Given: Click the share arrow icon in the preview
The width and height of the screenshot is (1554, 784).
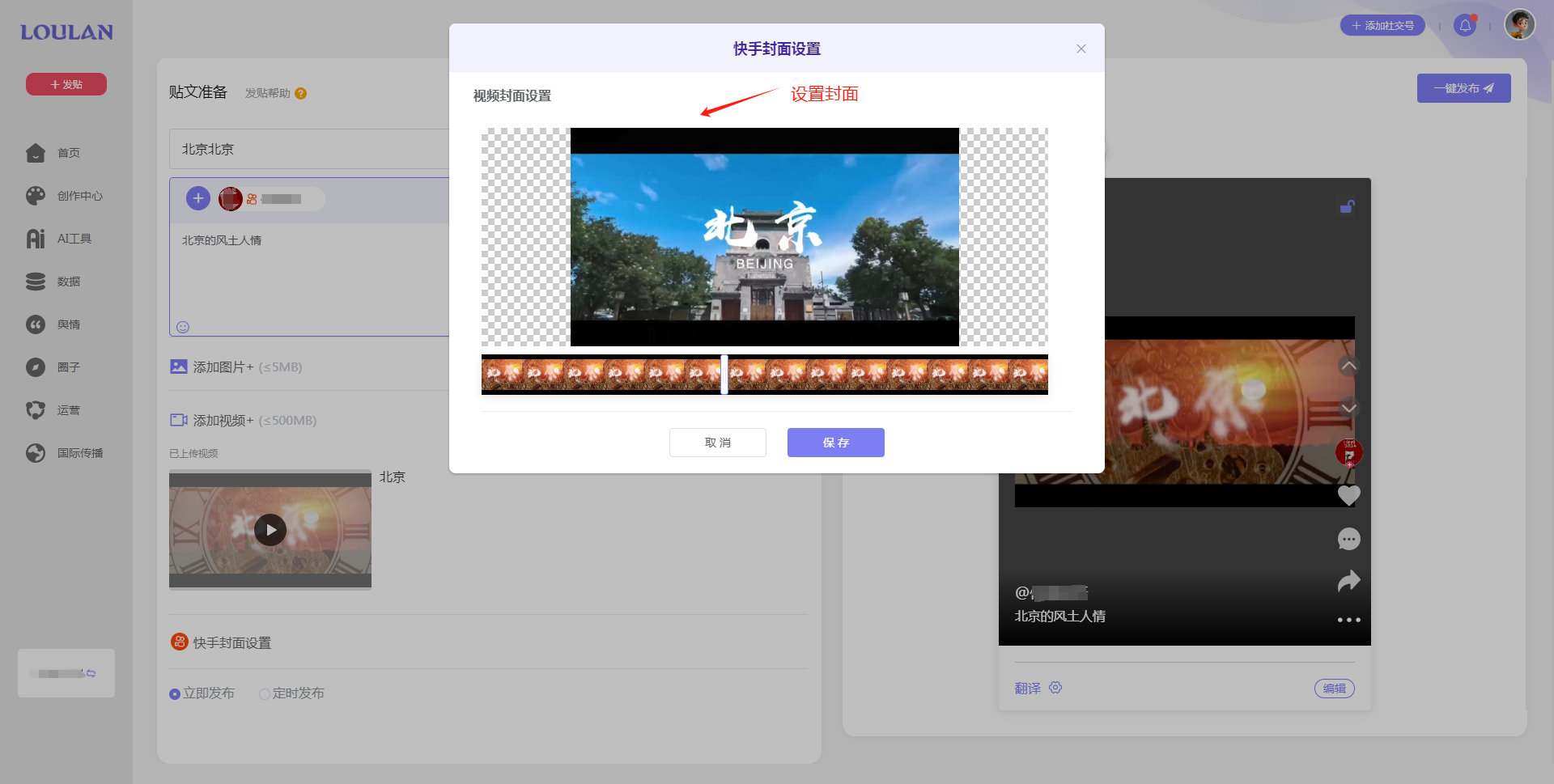Looking at the screenshot, I should 1348,581.
